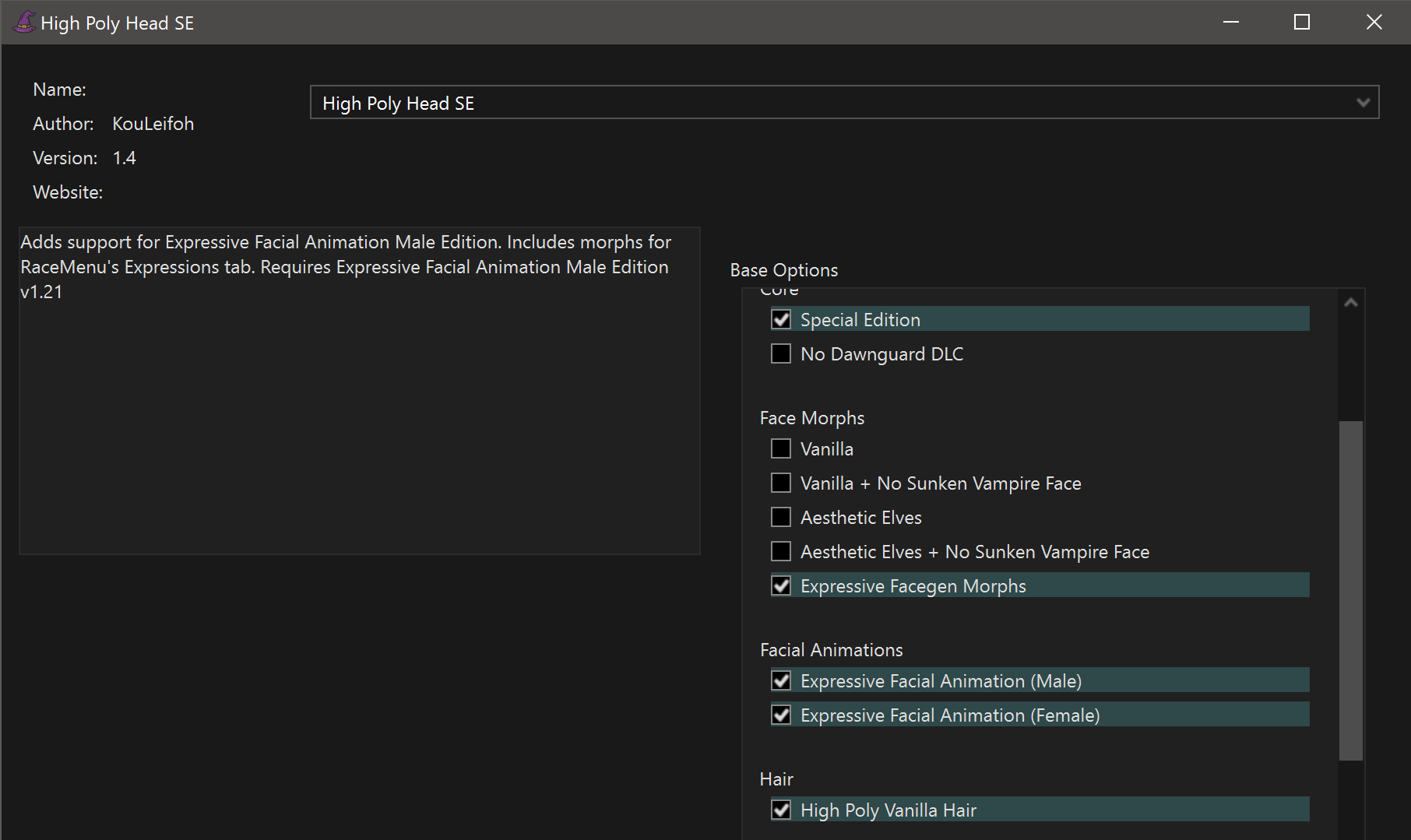1411x840 pixels.
Task: Click the Hair group heading
Action: coord(776,779)
